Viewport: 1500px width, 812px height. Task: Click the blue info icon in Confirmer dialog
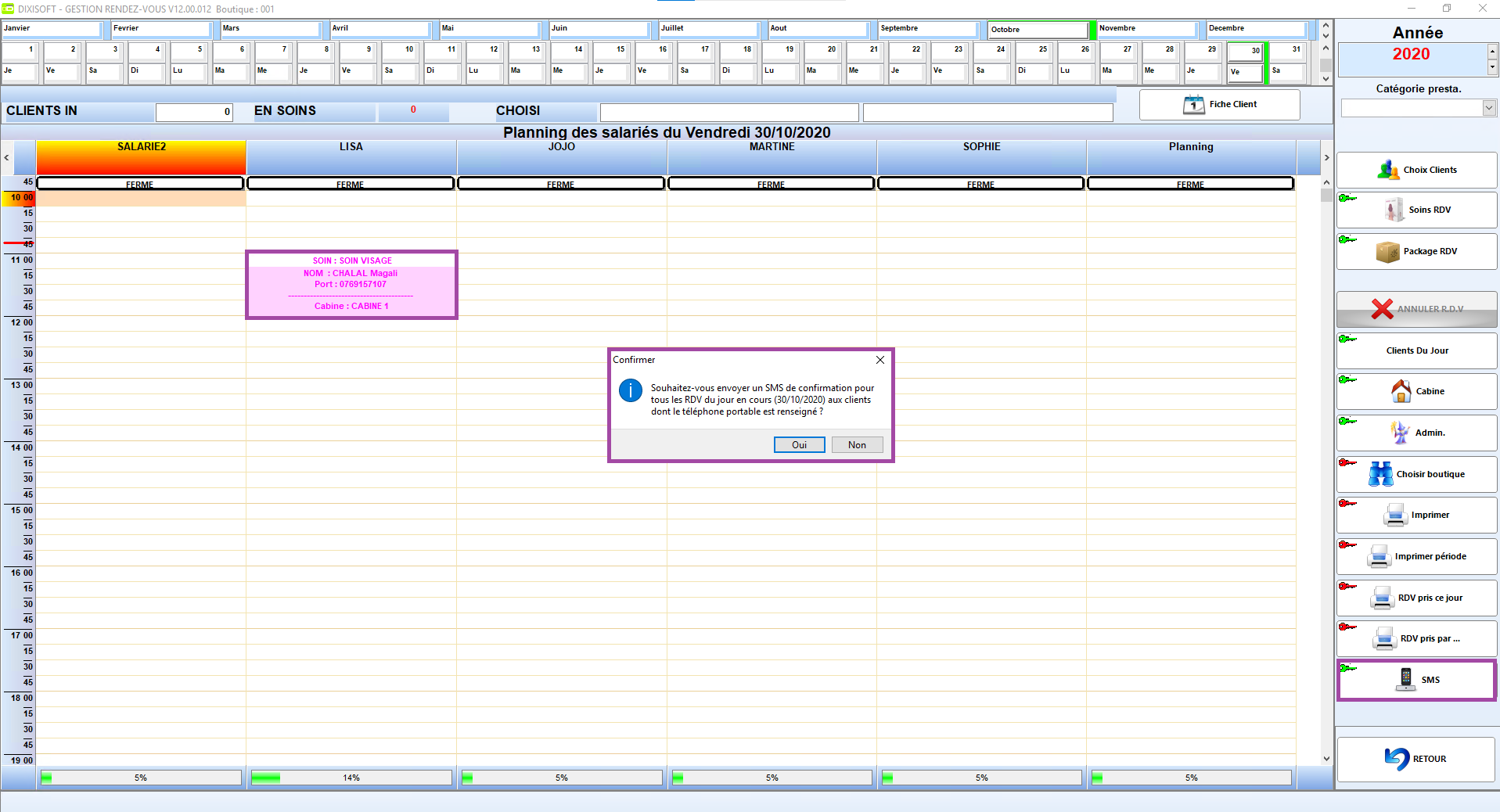pos(631,390)
